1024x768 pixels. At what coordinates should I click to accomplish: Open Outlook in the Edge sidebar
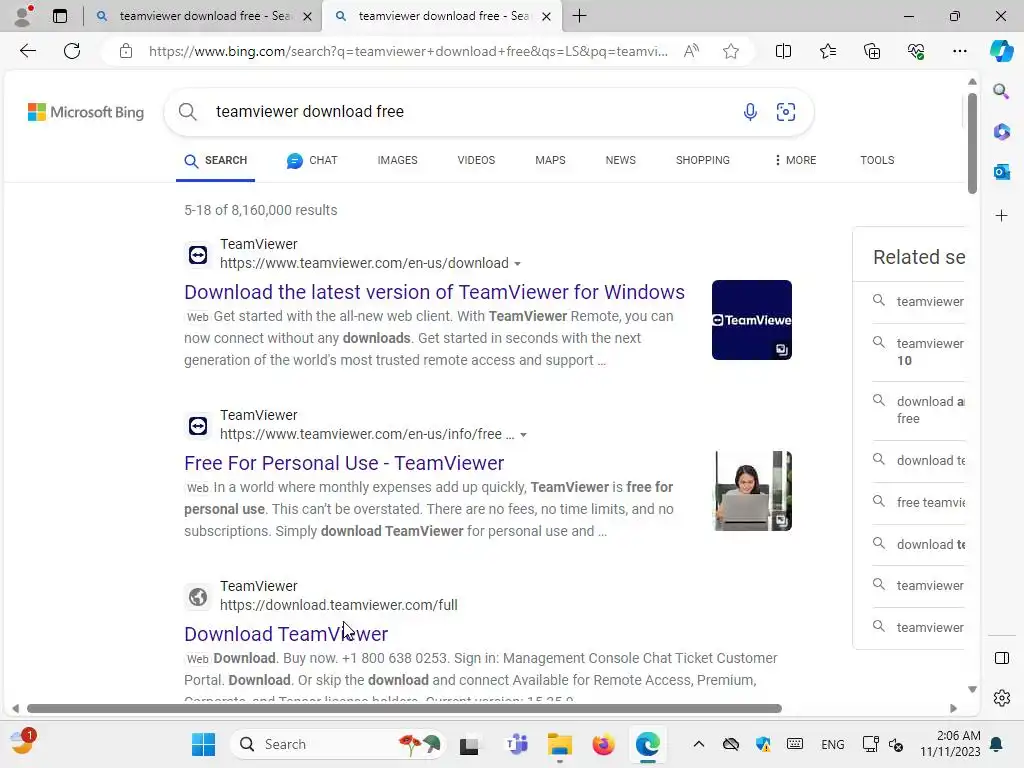1001,172
